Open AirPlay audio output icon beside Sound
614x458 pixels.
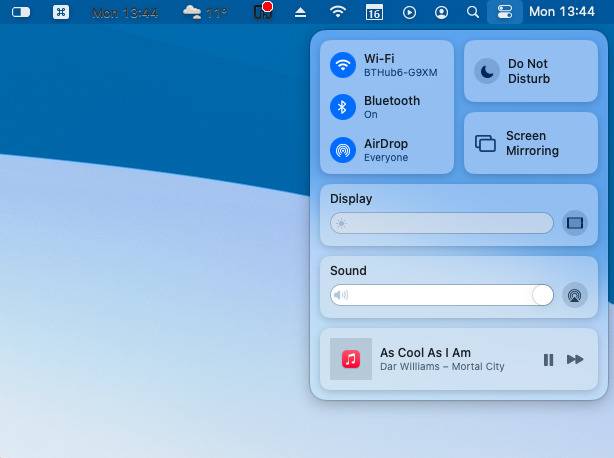tap(574, 295)
